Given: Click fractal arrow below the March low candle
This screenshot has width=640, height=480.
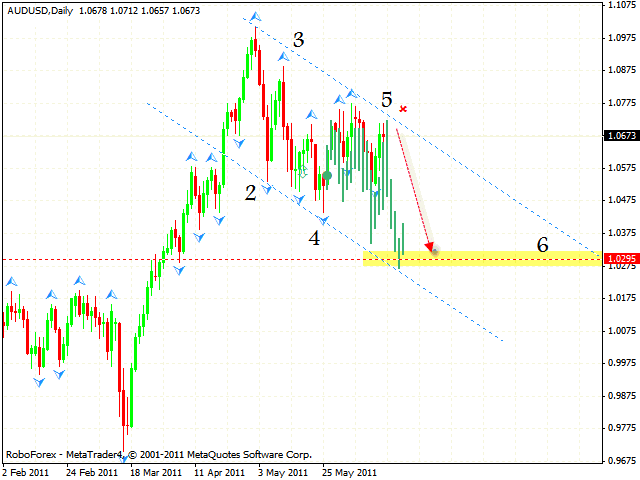Looking at the screenshot, I should pos(125,456).
